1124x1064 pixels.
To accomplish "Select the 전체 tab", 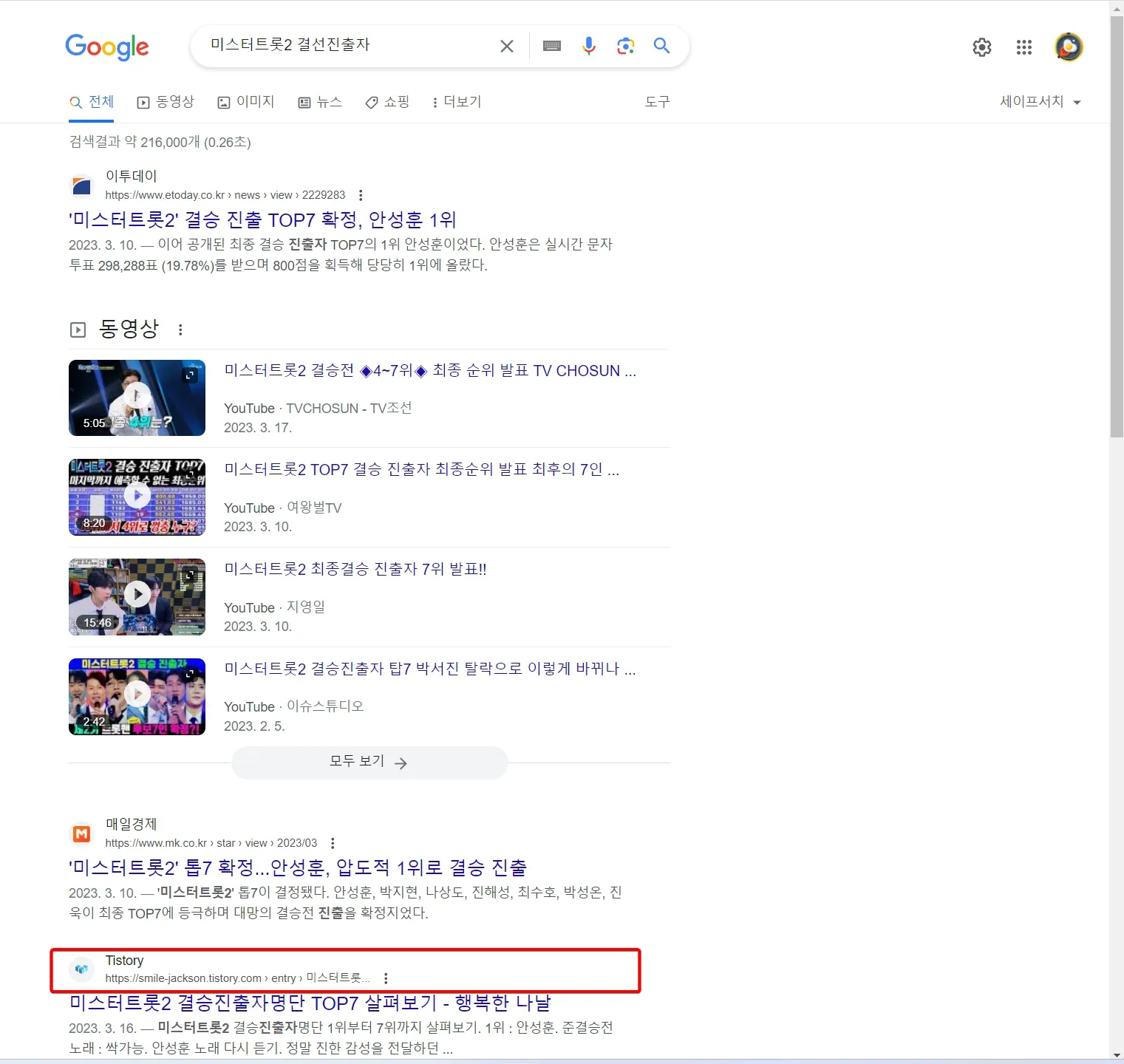I will (92, 102).
